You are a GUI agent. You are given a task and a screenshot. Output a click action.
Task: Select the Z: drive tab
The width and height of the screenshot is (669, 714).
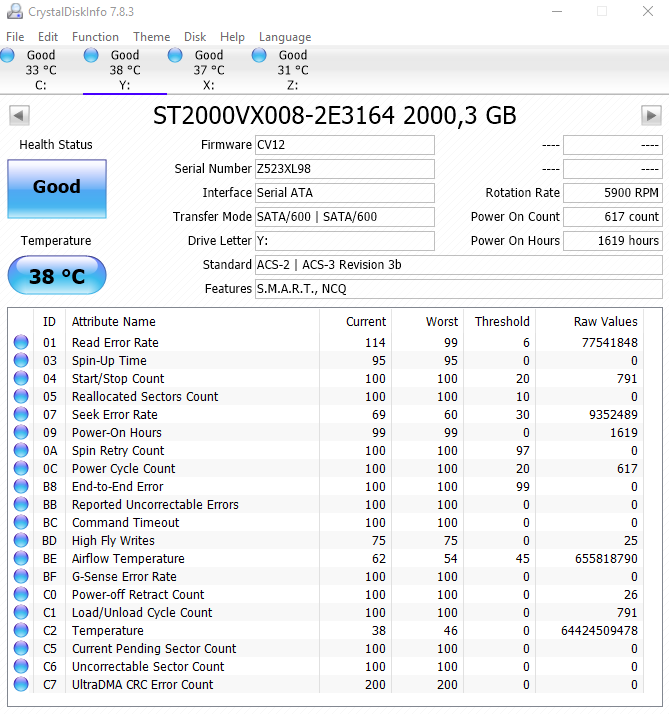coord(292,70)
